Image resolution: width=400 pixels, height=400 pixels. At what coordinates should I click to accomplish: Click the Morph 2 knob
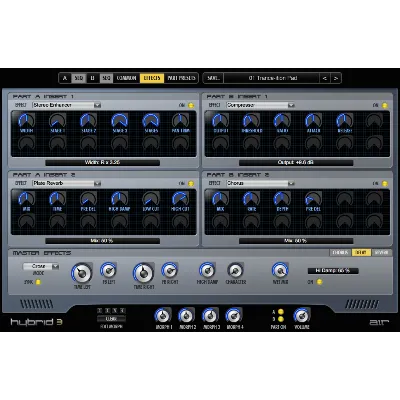(187, 315)
